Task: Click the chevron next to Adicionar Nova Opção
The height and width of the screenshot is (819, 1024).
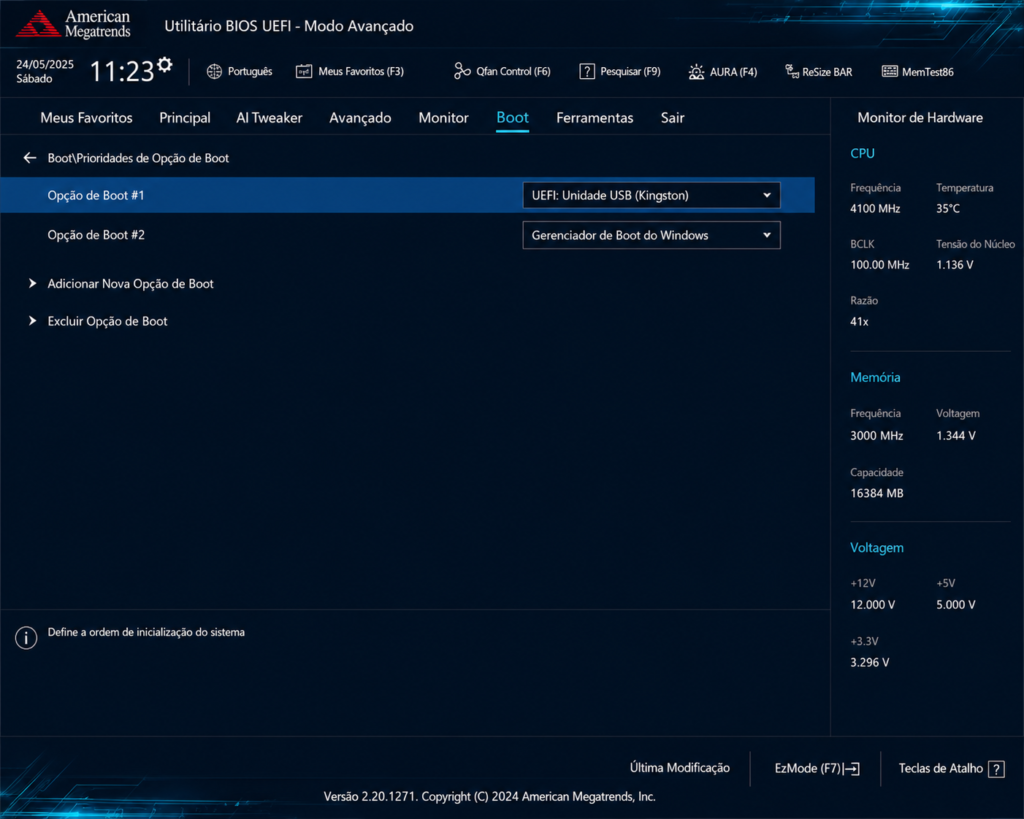Action: (32, 283)
